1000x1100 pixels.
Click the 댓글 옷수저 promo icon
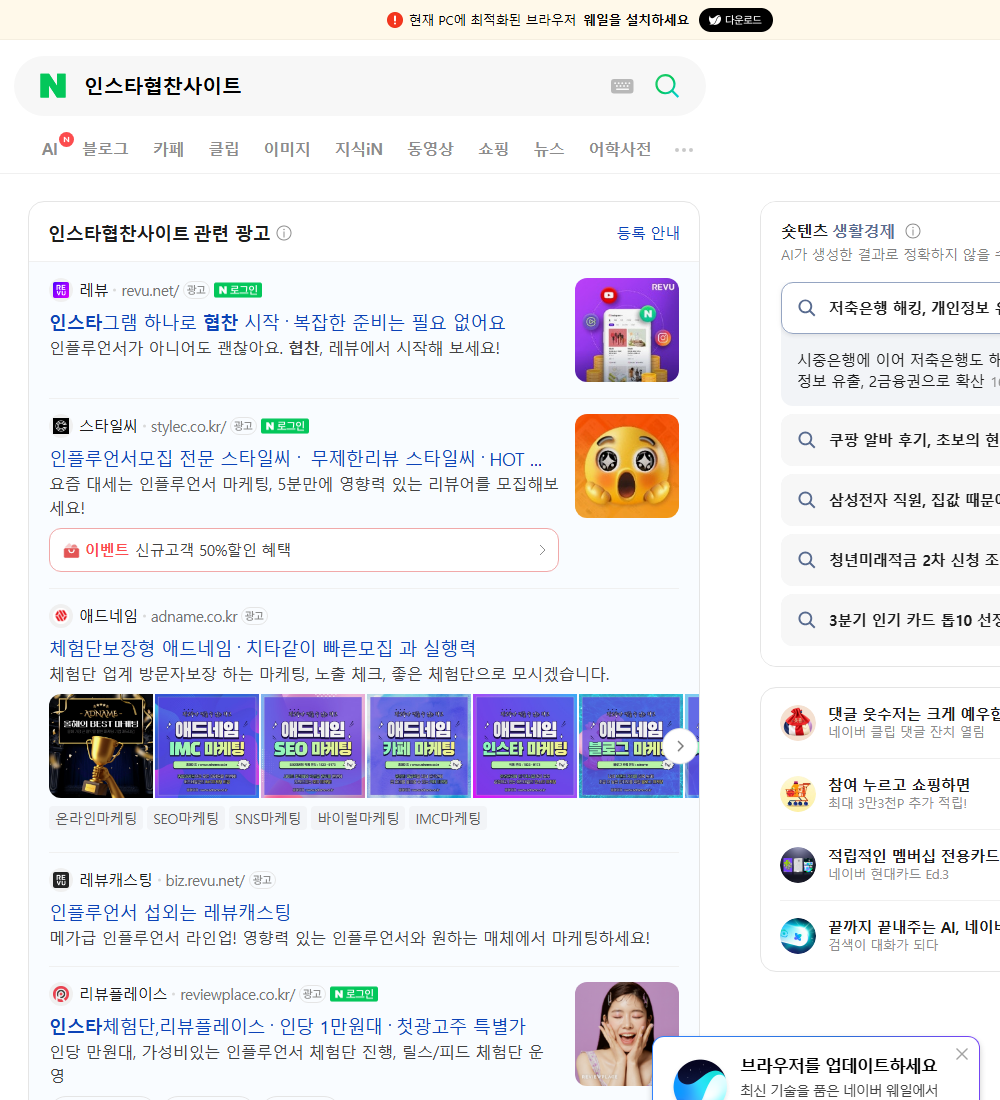(x=798, y=723)
